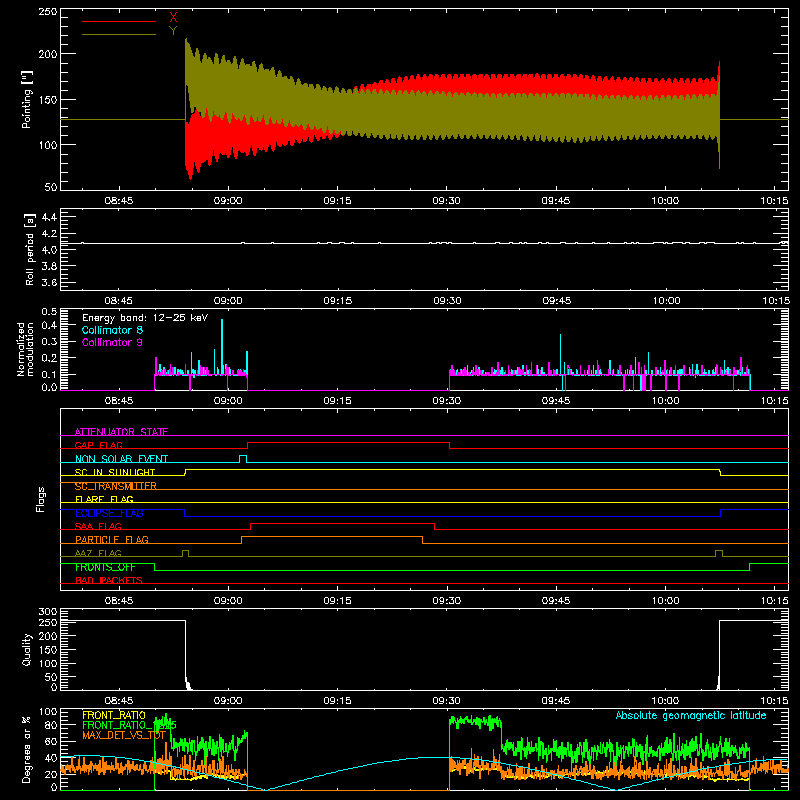Click '09:15' under the Flags plot
800x800 pixels.
pos(337,601)
